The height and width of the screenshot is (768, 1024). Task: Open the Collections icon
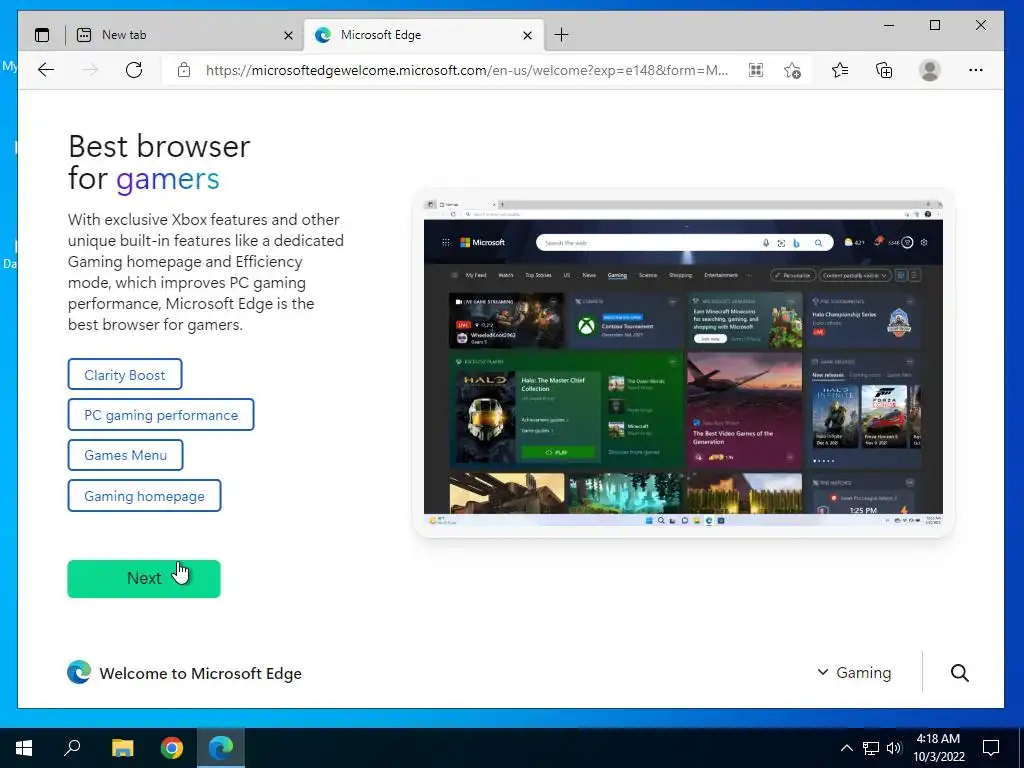pos(884,70)
